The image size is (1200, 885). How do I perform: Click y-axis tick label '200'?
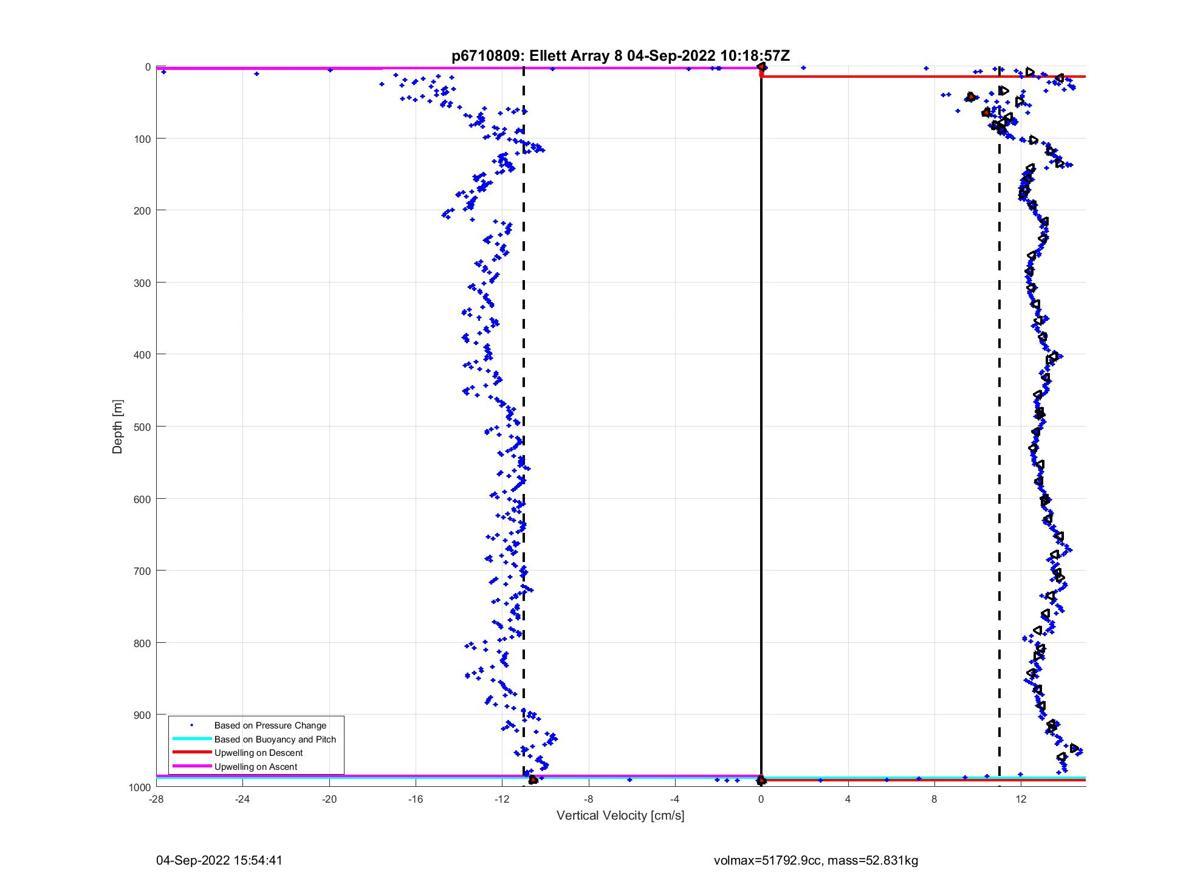141,211
